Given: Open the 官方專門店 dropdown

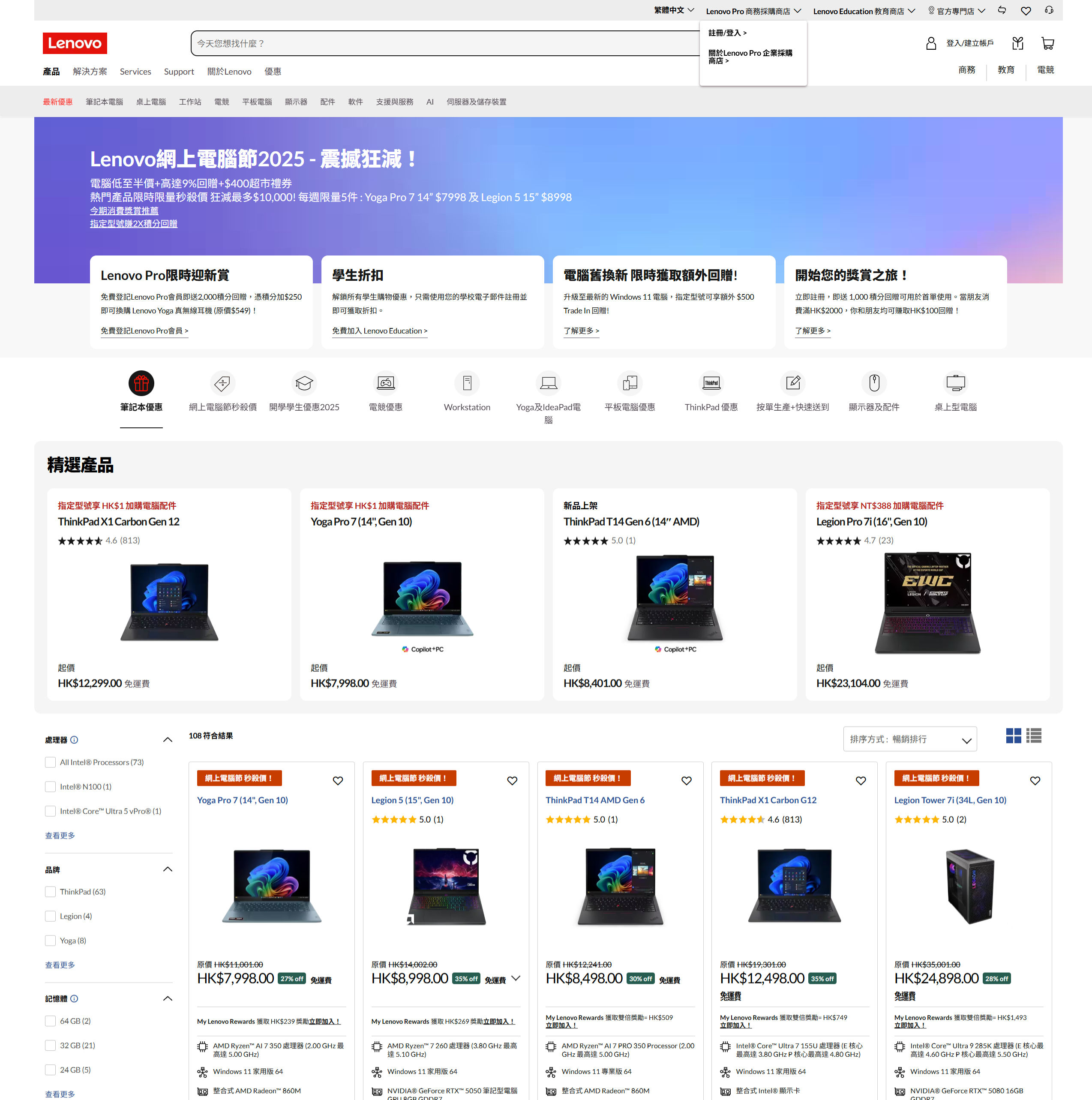Looking at the screenshot, I should point(957,11).
